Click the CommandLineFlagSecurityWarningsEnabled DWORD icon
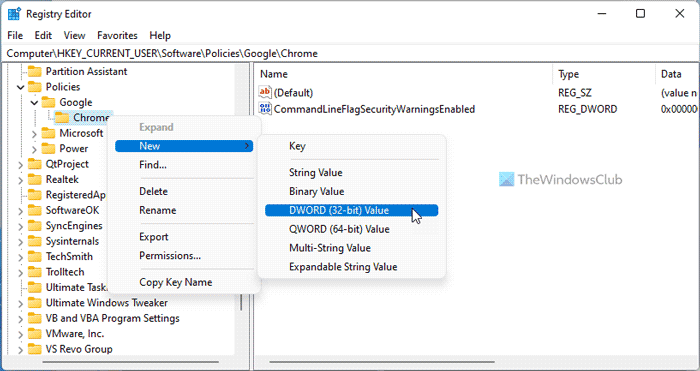The width and height of the screenshot is (700, 371). [x=265, y=108]
